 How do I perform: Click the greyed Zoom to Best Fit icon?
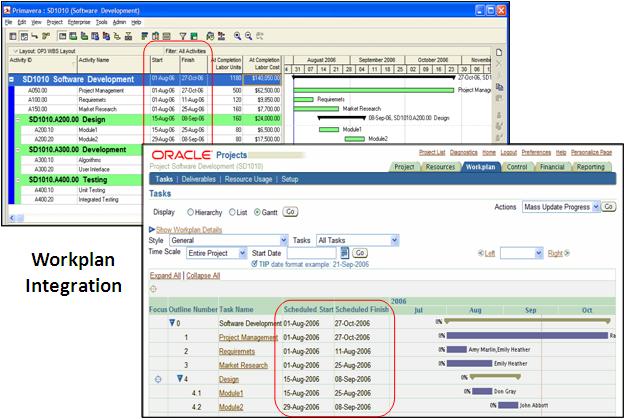260,36
